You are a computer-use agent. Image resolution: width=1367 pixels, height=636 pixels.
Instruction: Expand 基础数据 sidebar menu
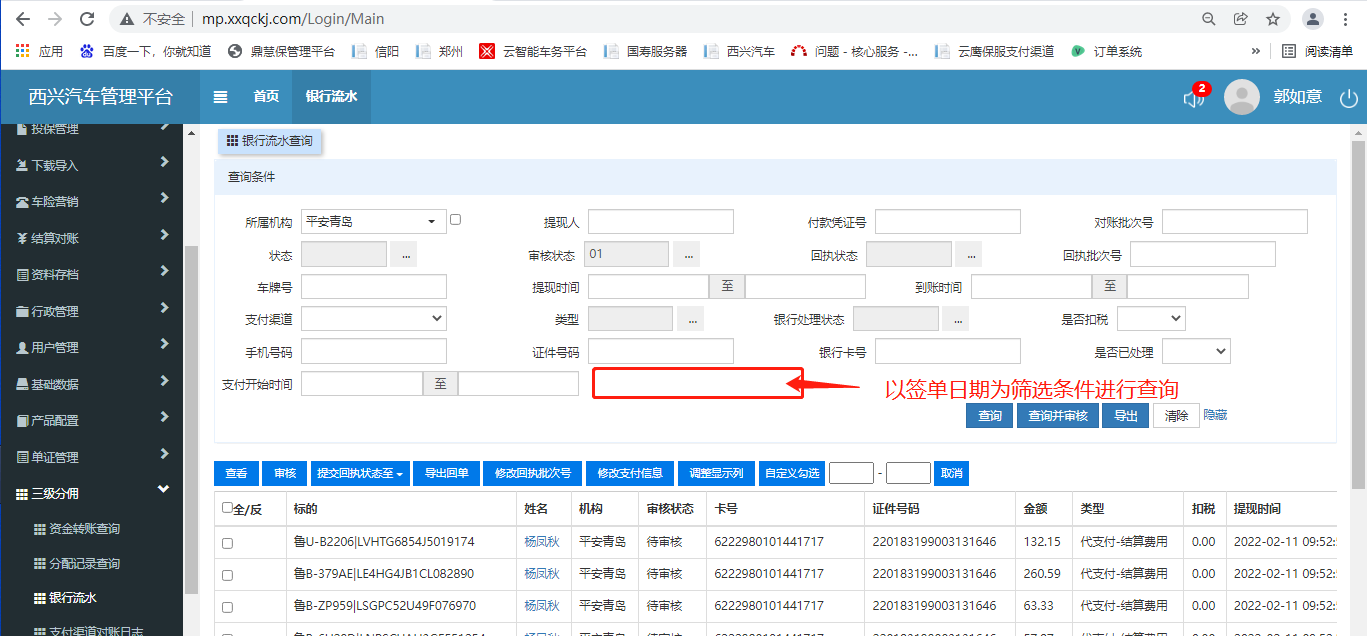click(92, 384)
